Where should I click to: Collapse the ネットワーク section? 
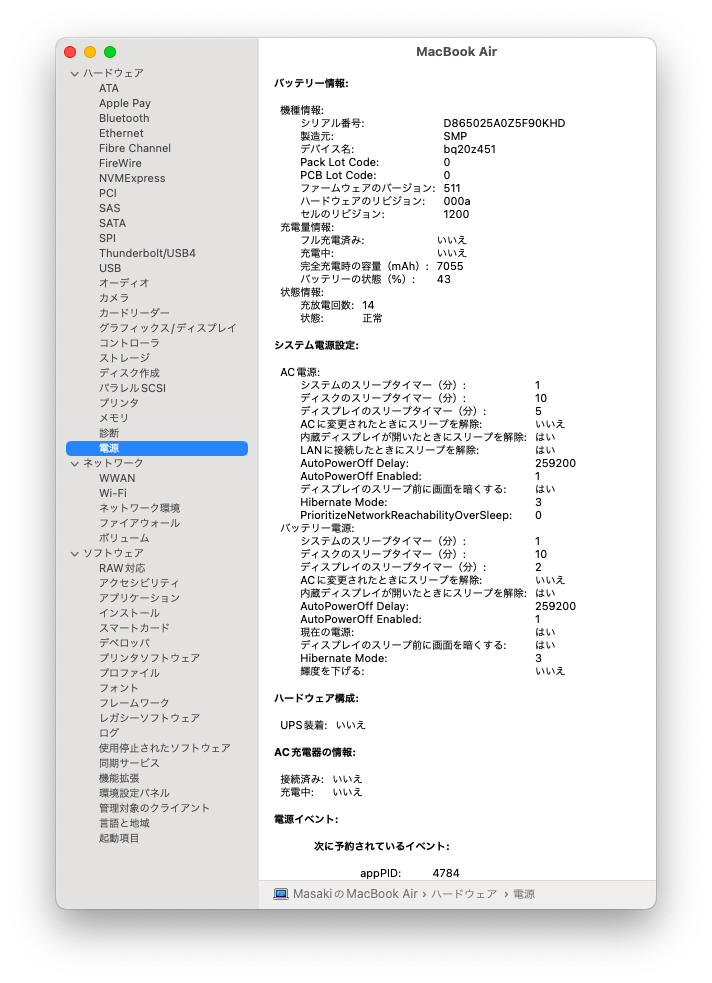pos(75,463)
